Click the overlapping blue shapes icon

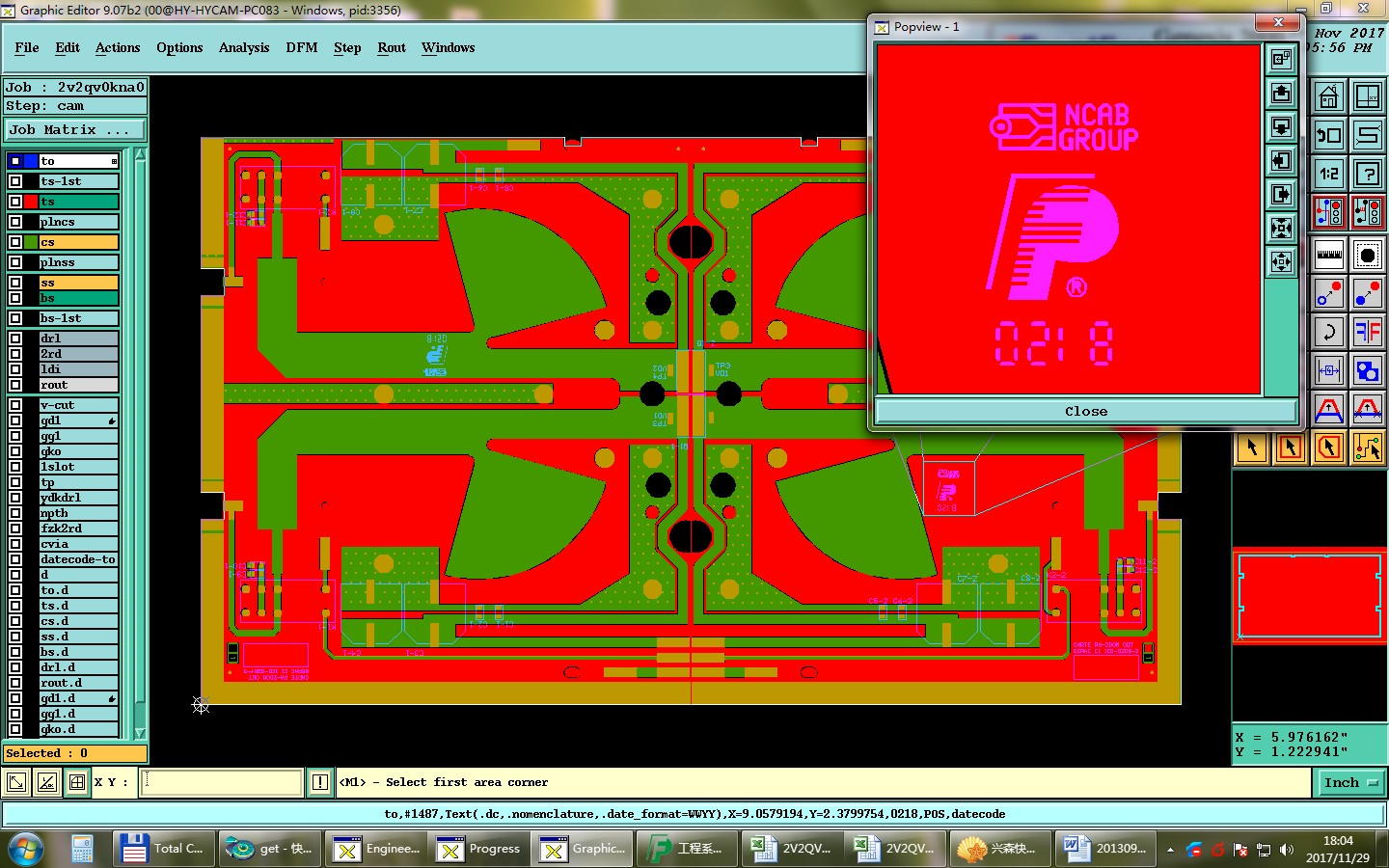(1368, 370)
